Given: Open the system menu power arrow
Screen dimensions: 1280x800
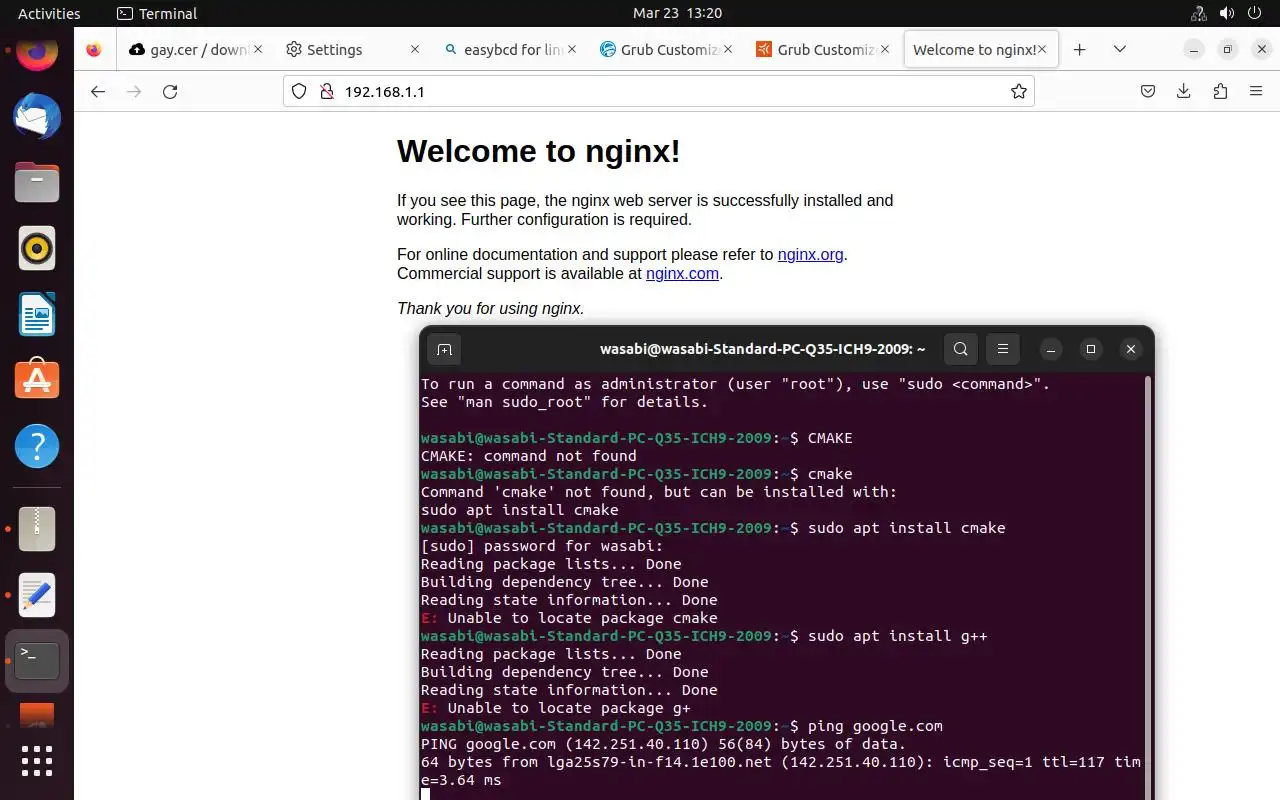Looking at the screenshot, I should [1255, 14].
